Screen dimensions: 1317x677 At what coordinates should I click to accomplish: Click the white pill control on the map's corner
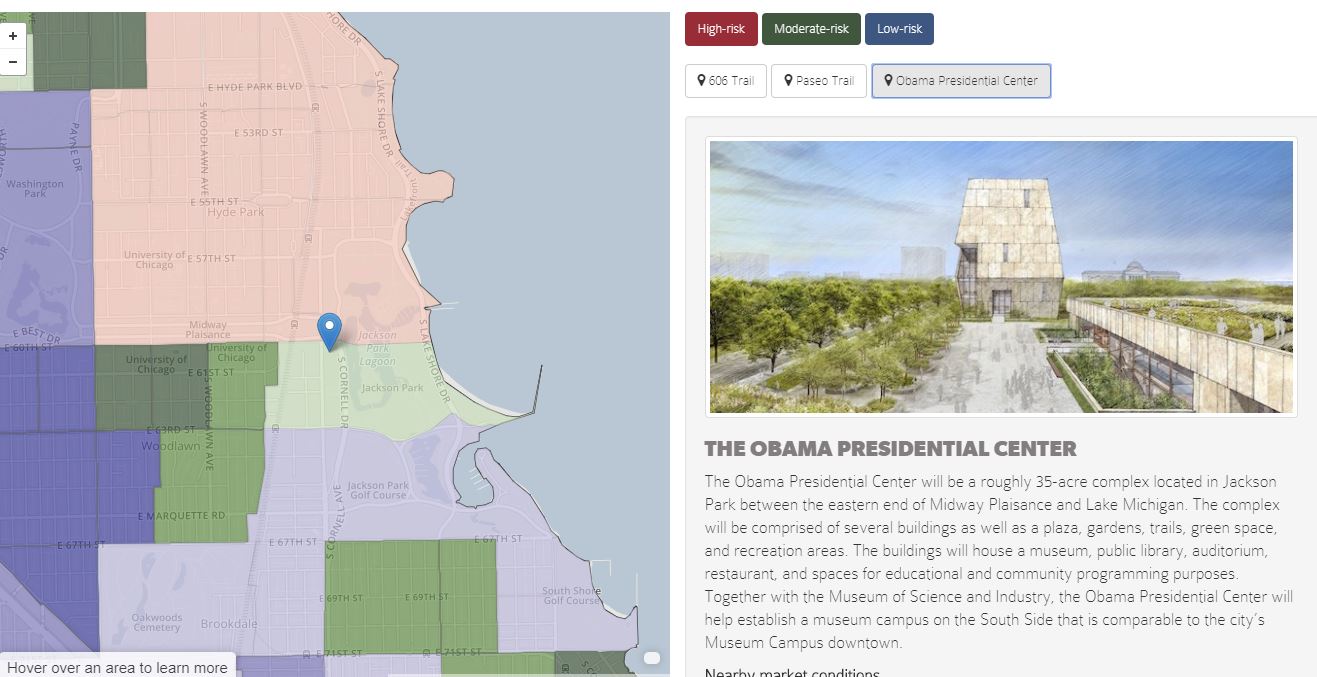coord(652,658)
